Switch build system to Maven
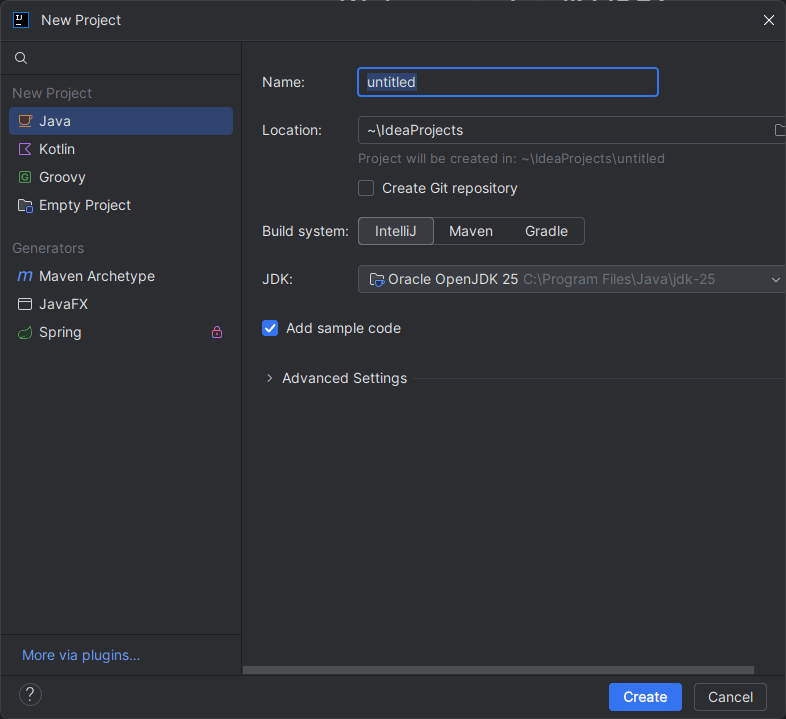Image resolution: width=786 pixels, height=719 pixels. (x=470, y=231)
